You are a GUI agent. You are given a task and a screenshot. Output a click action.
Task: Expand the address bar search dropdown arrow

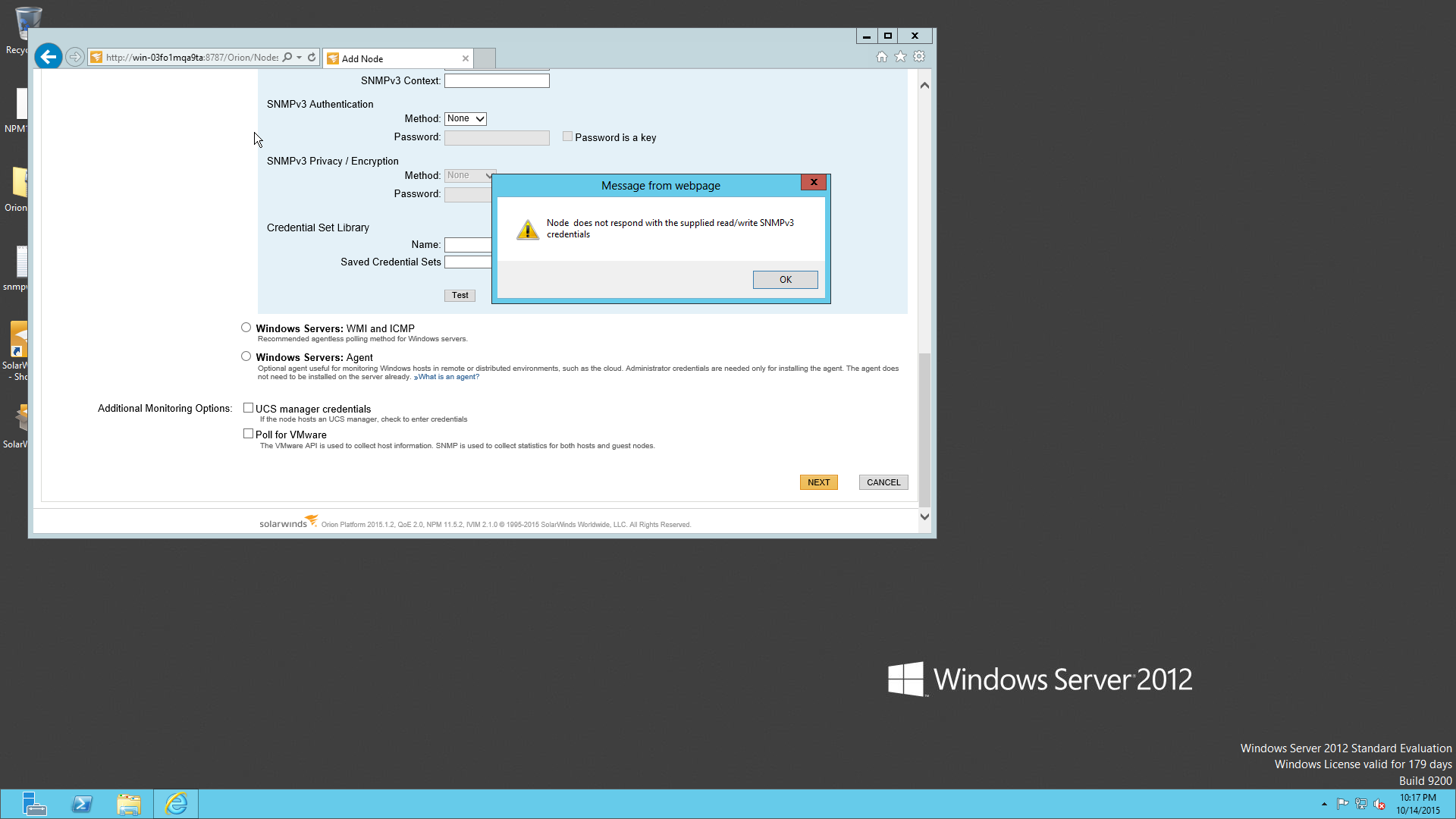300,57
